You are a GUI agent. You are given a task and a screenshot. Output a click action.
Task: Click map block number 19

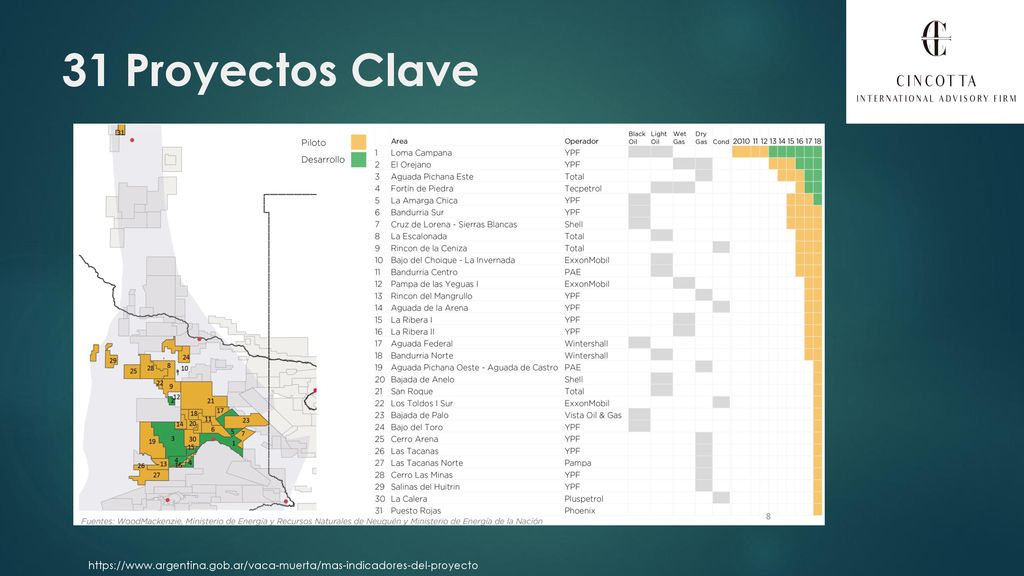click(x=152, y=441)
